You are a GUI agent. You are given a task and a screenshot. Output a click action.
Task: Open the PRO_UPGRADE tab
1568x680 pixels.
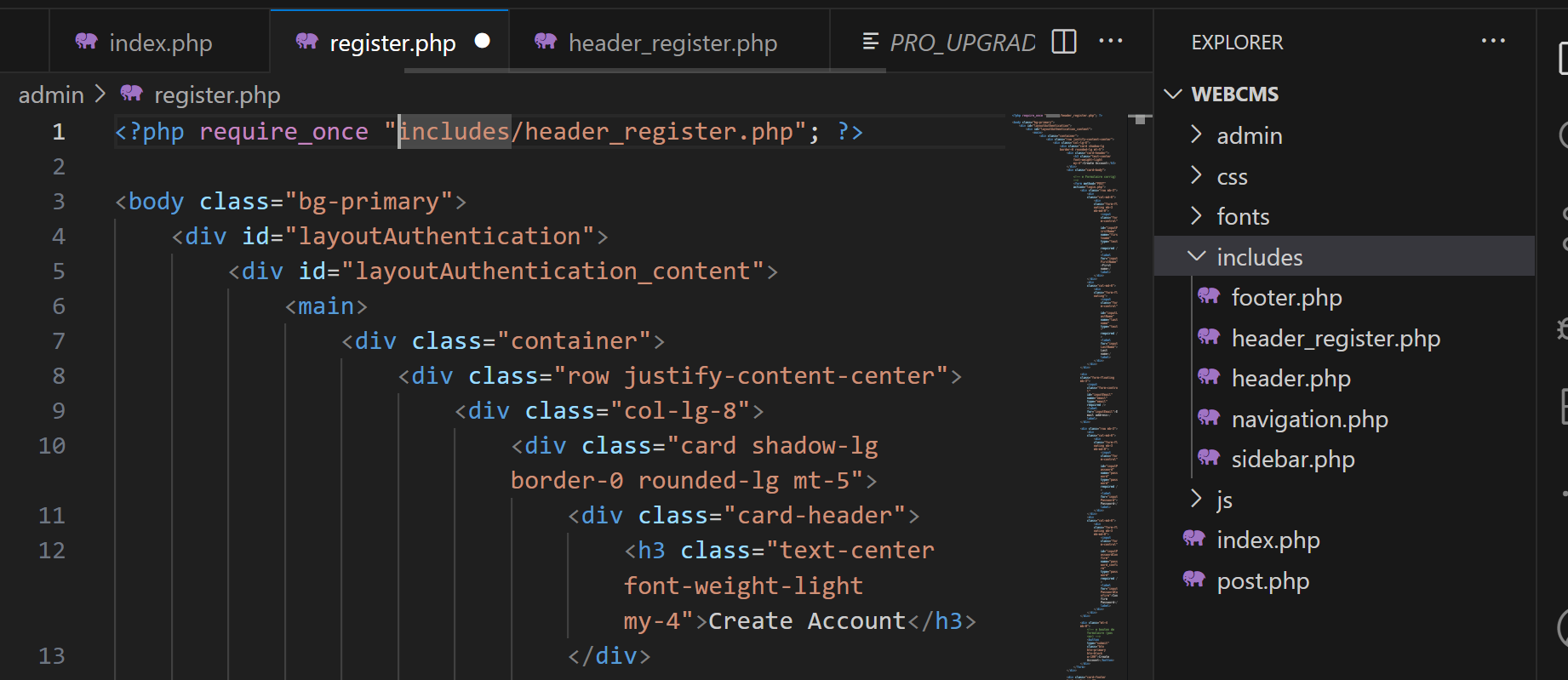pyautogui.click(x=961, y=43)
